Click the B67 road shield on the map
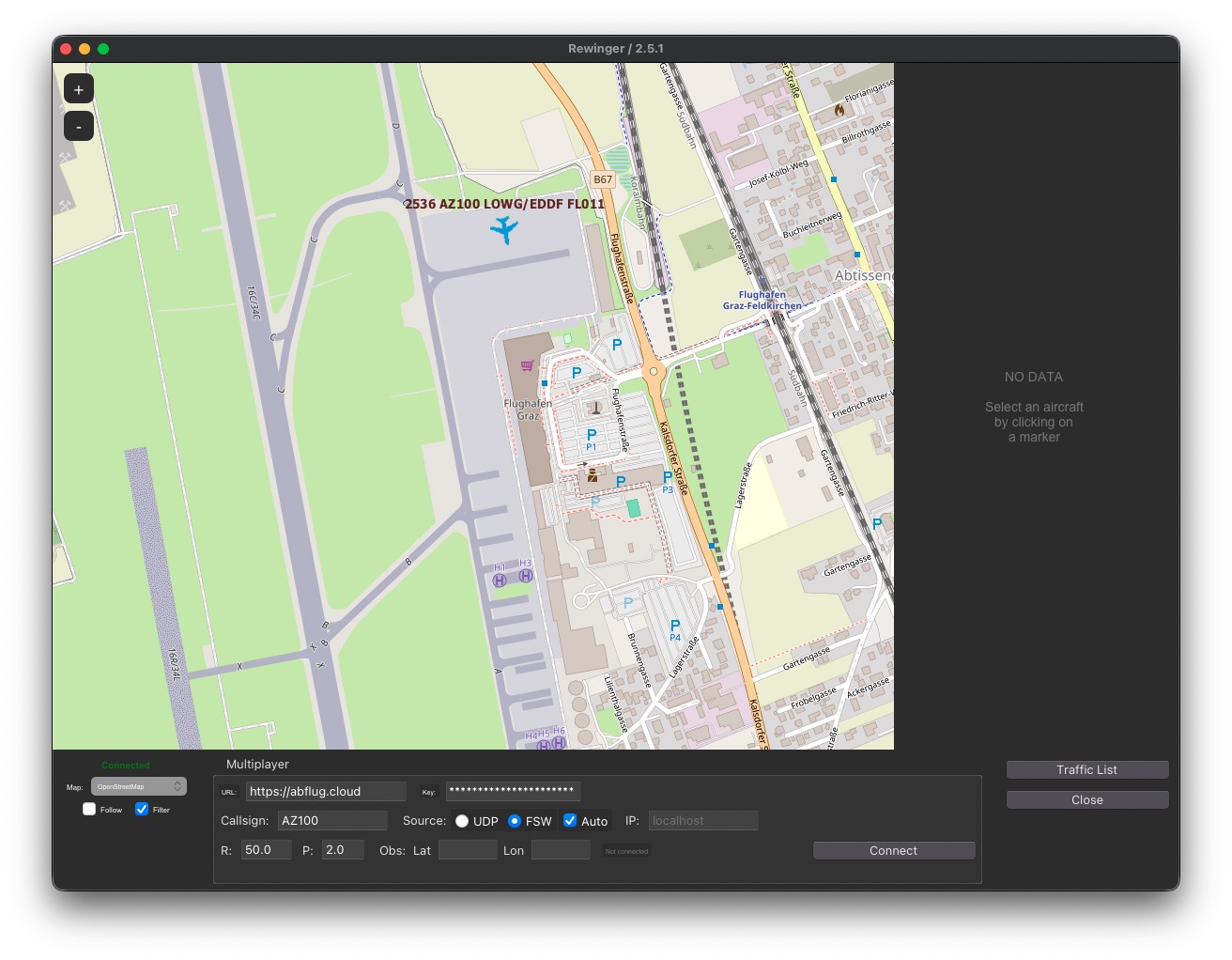Screen dimensions: 1232x960 coord(604,178)
